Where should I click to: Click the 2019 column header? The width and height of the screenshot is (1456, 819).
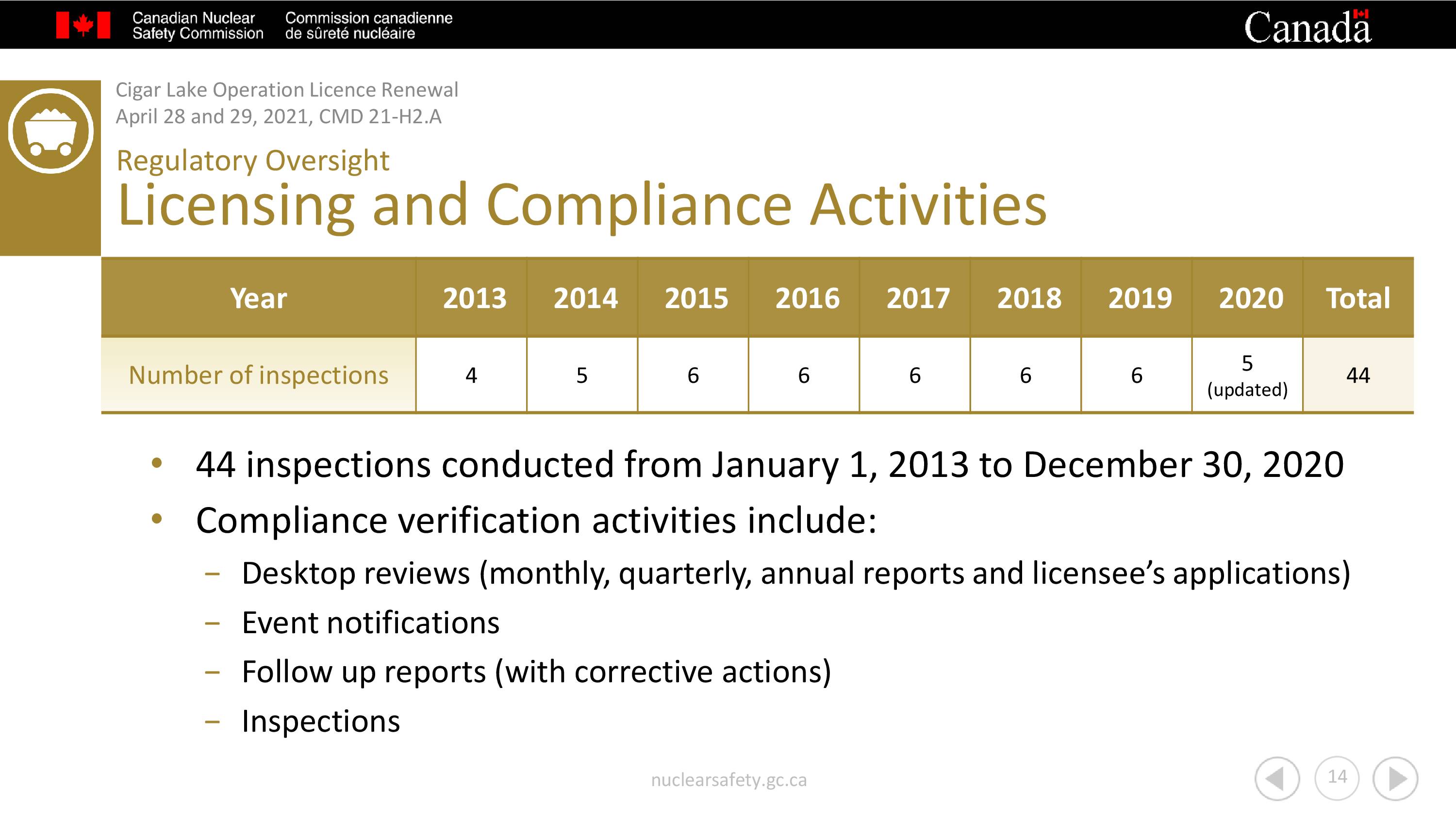tap(1136, 298)
